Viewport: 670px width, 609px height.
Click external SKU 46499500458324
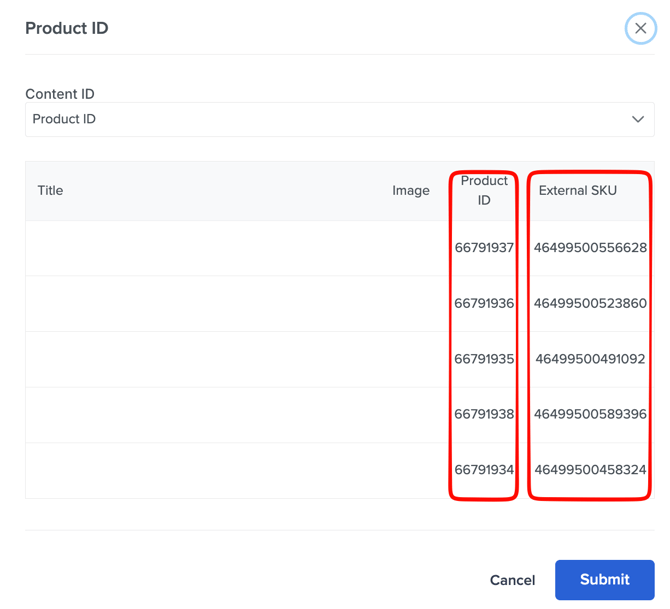pos(590,470)
